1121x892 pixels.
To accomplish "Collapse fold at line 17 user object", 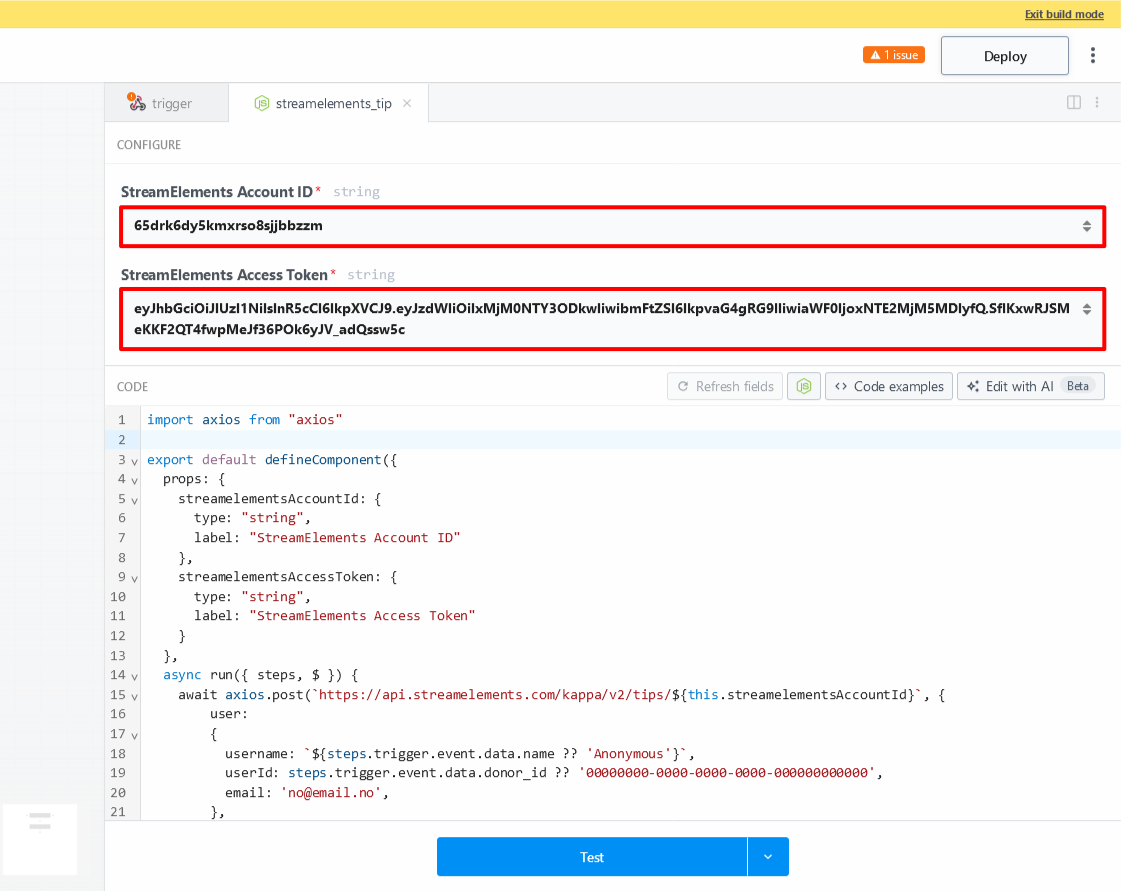I will click(134, 735).
